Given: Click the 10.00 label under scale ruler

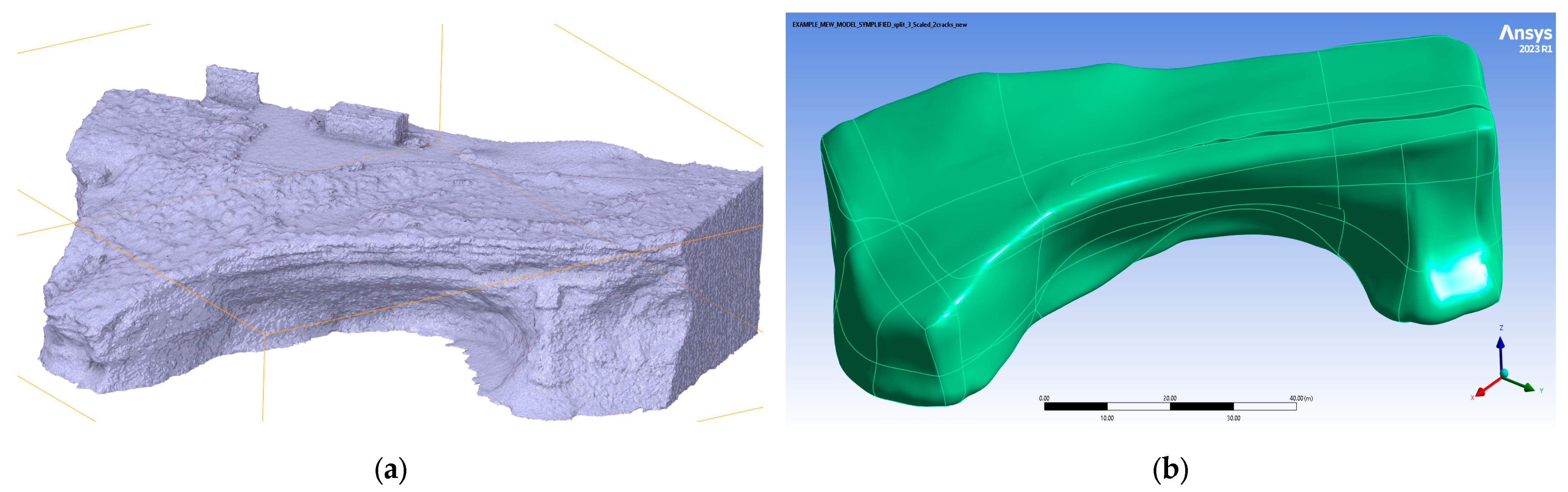Looking at the screenshot, I should tap(1107, 418).
